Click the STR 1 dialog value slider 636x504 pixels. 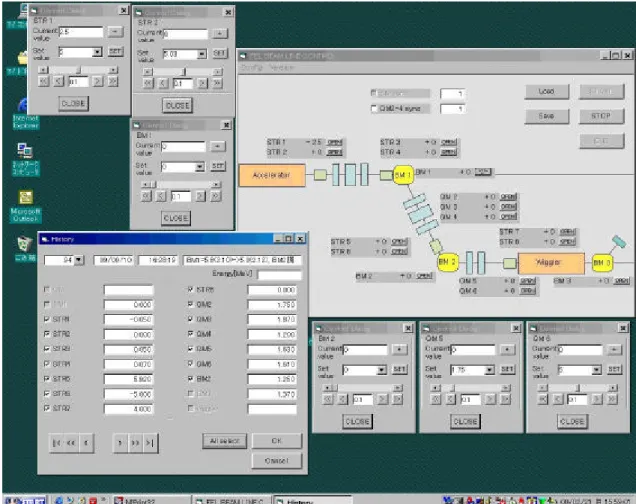(78, 70)
